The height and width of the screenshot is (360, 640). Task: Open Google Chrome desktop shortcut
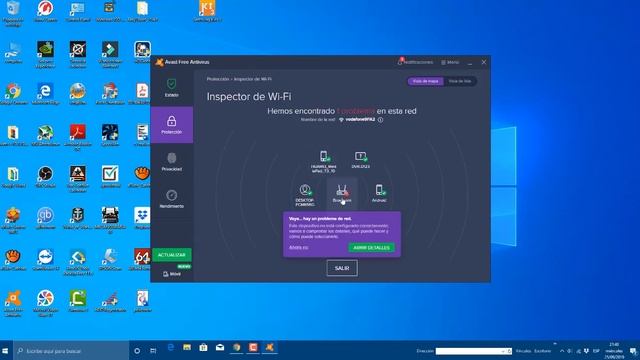(x=13, y=94)
